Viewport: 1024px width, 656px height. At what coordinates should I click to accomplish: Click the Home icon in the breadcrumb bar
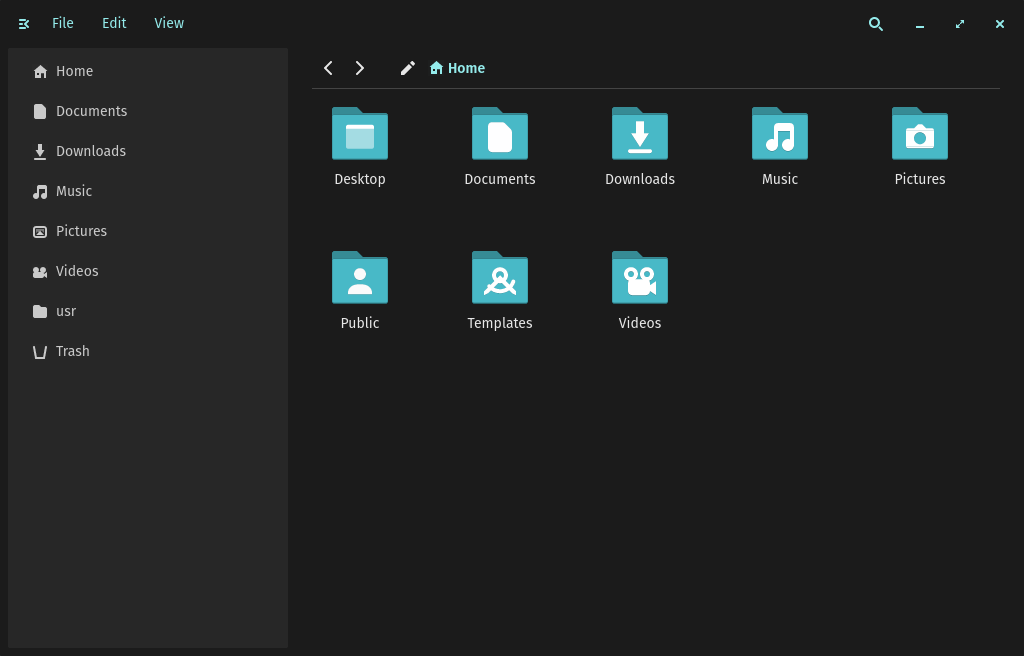pos(457,68)
